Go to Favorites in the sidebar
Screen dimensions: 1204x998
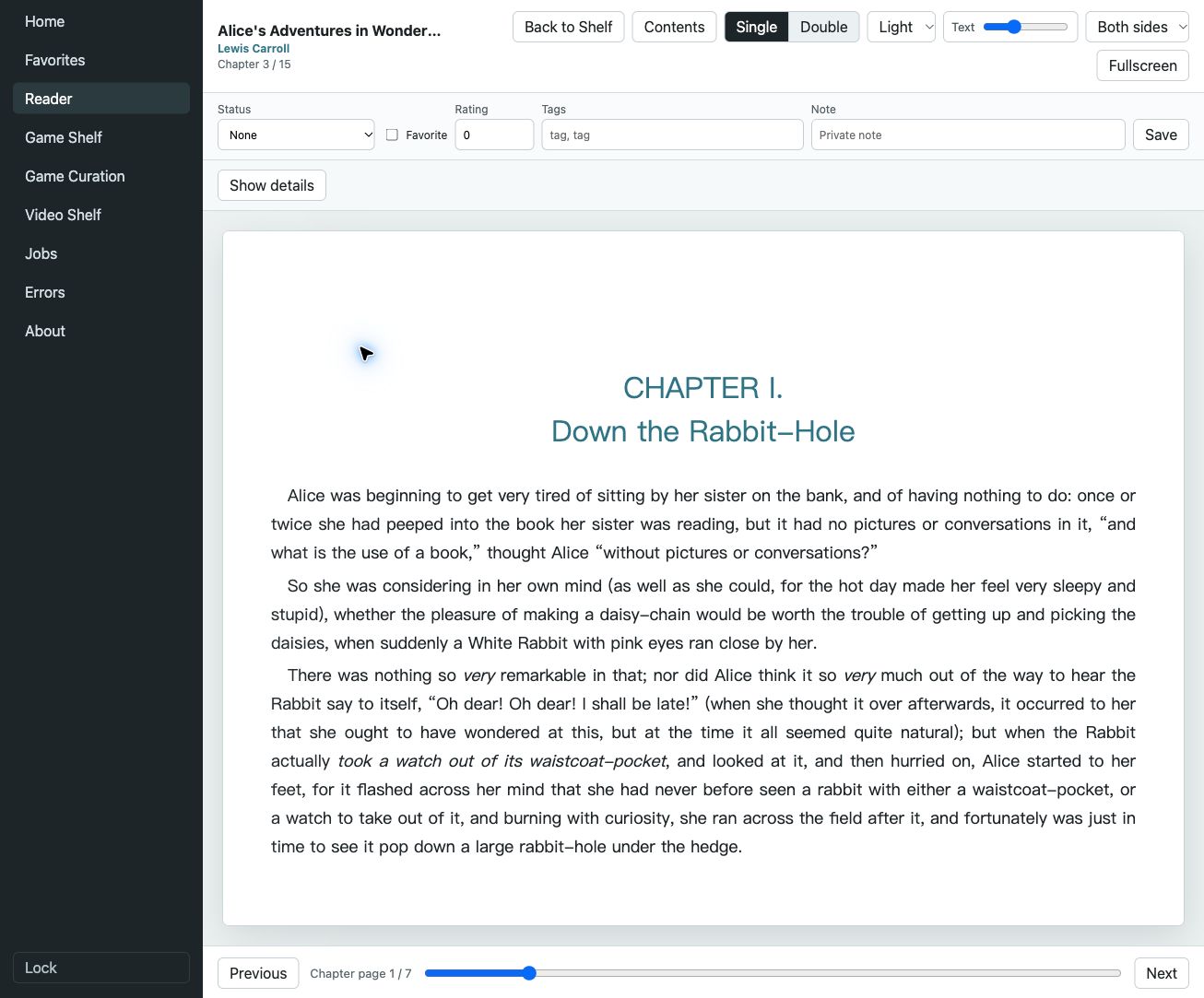click(101, 60)
